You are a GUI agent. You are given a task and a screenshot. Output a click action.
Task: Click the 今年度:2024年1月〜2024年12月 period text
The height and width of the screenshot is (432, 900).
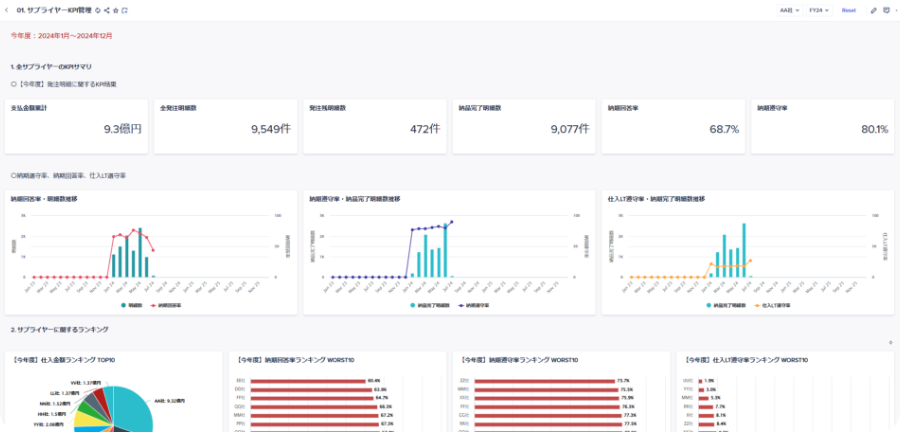[x=61, y=36]
